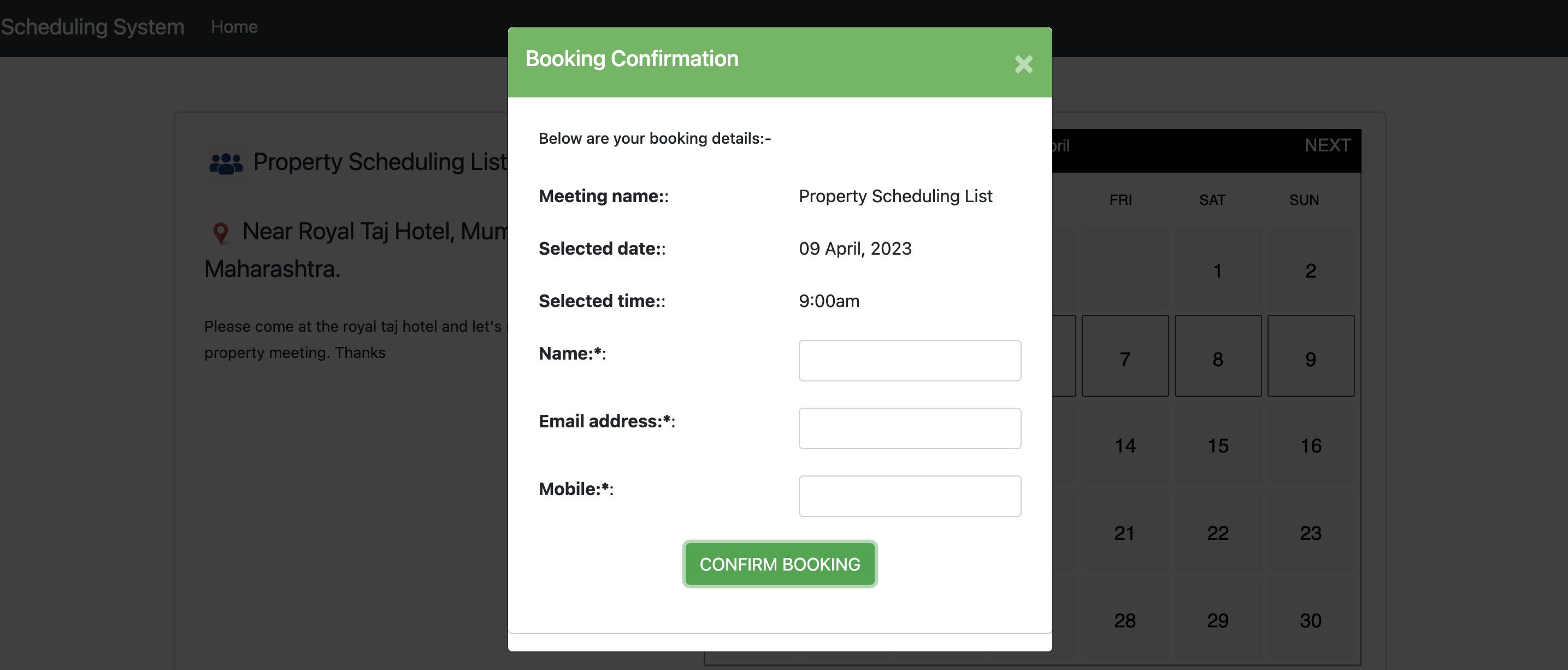1568x670 pixels.
Task: Click date 1 in the calendar
Action: click(1217, 271)
